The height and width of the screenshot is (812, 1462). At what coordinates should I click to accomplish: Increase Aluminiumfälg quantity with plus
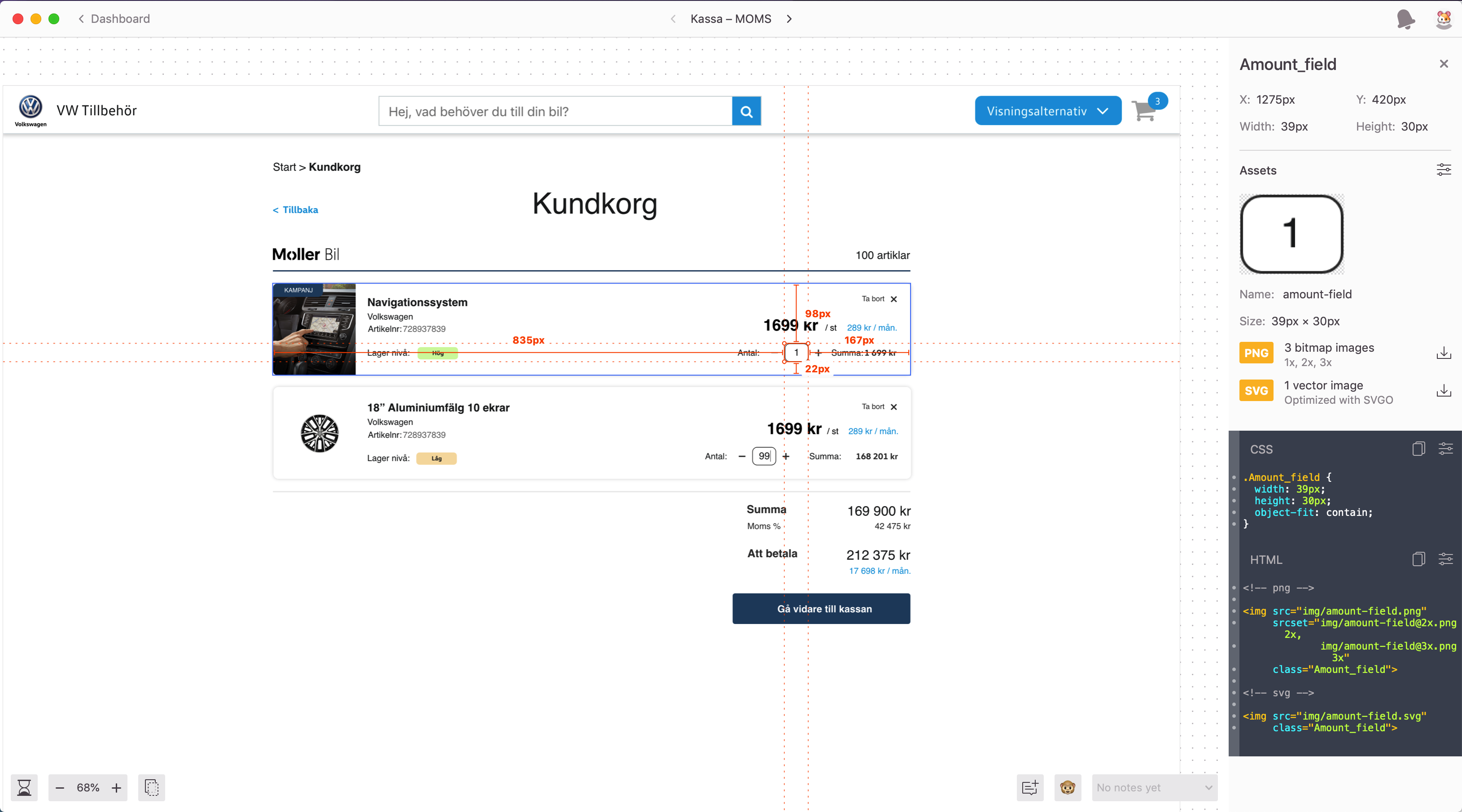[786, 456]
